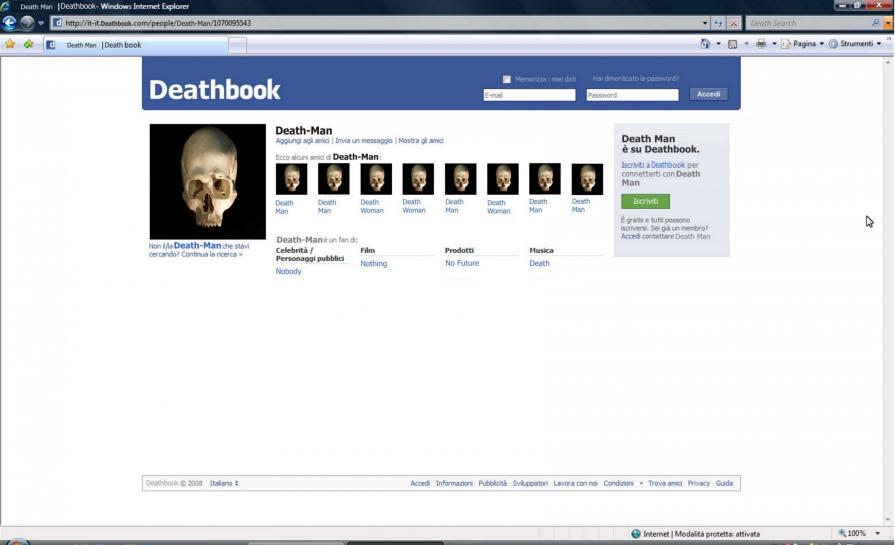This screenshot has height=545, width=895.
Task: Open the search provider dropdown arrow
Action: click(x=888, y=23)
